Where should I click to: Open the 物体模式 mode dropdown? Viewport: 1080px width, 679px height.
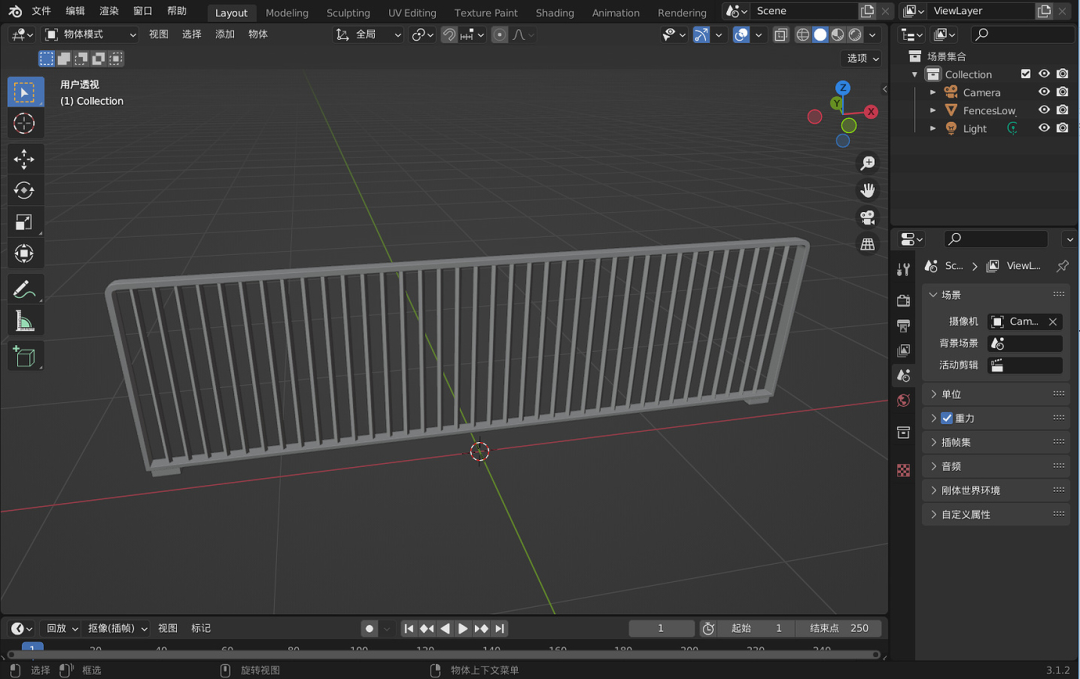click(90, 34)
